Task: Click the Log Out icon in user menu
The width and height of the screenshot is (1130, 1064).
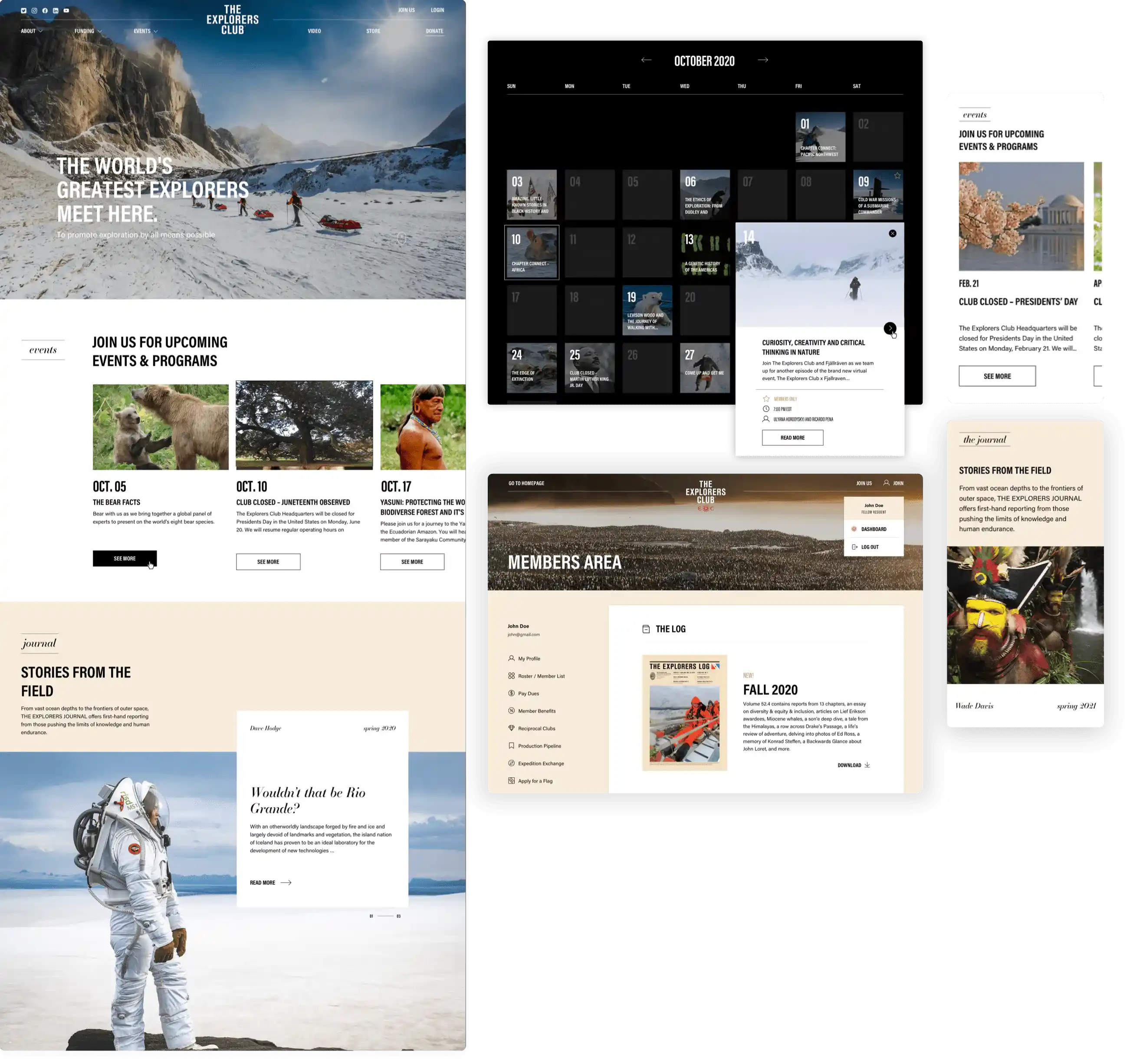Action: pyautogui.click(x=854, y=547)
